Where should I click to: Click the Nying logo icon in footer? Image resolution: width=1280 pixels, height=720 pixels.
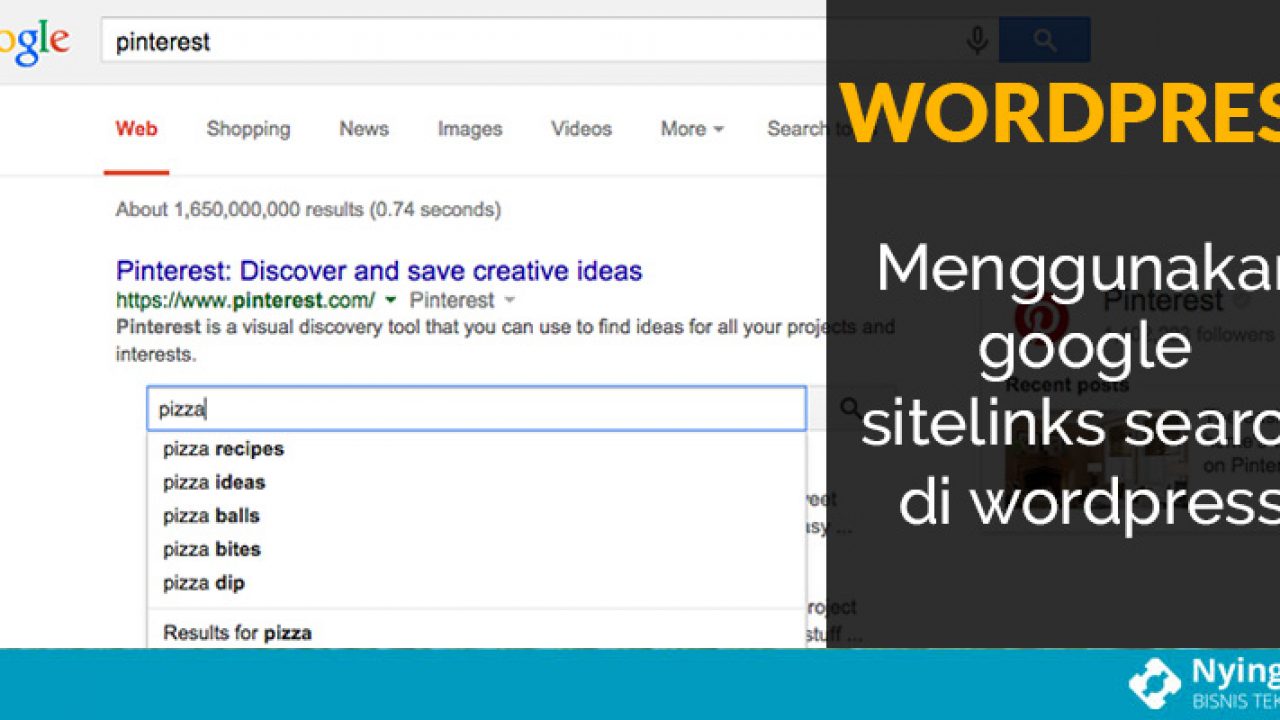tap(1155, 683)
